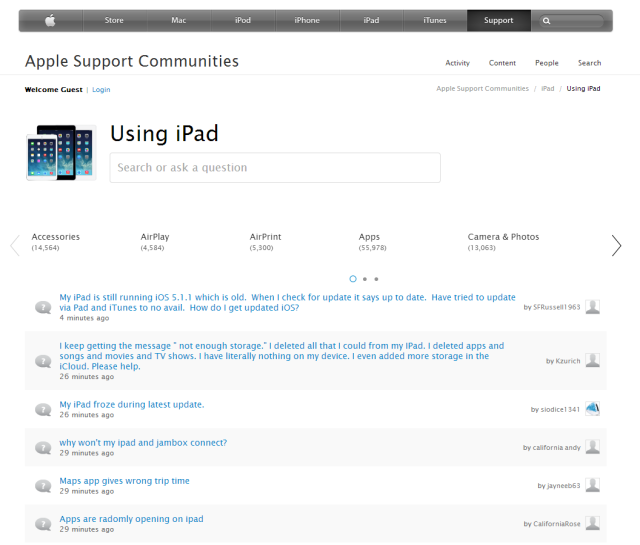Open the iPhone menu item
Viewport: 640px width, 545px height.
coord(307,20)
